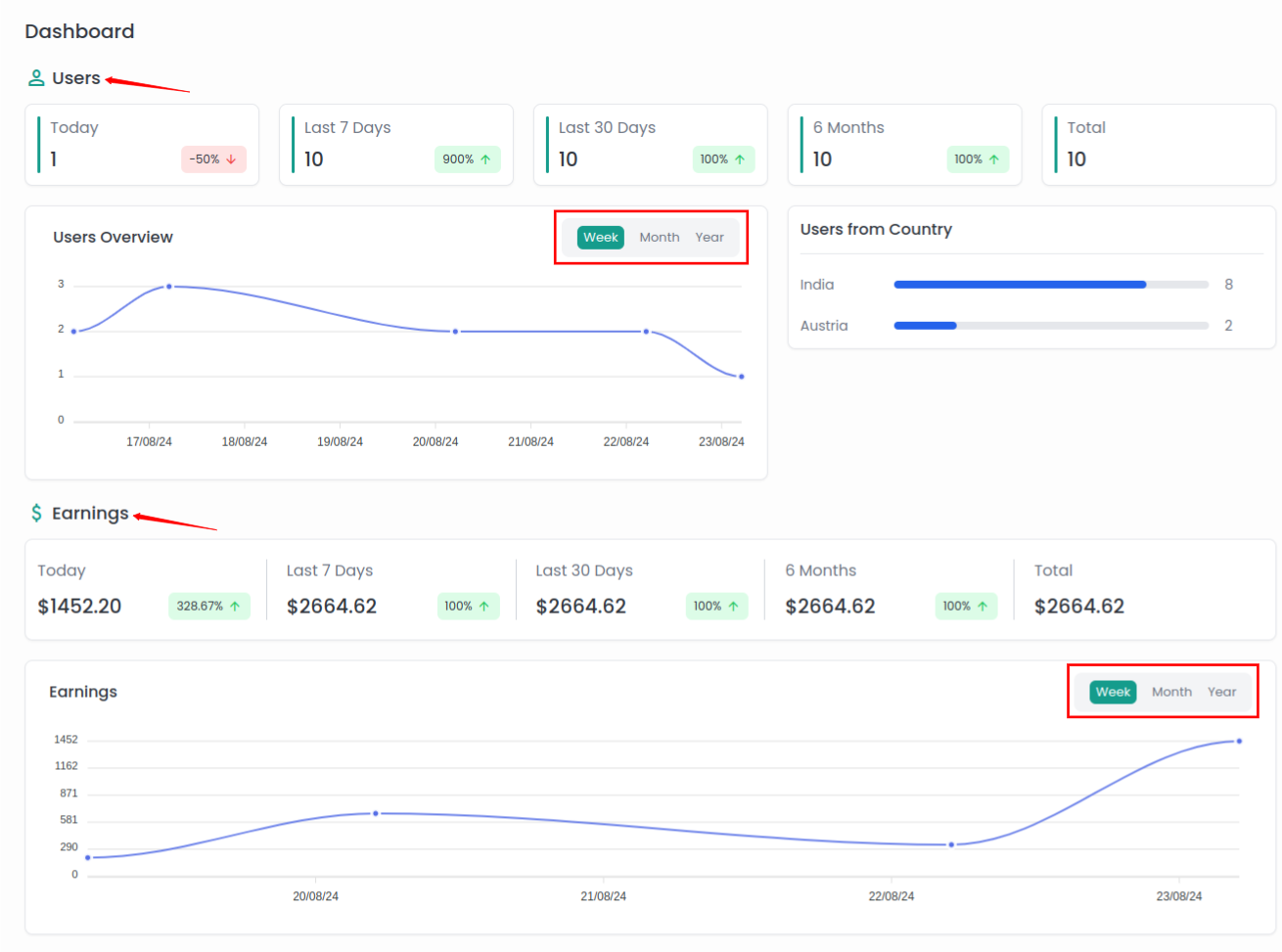Click the Users Total card

pos(1158,145)
